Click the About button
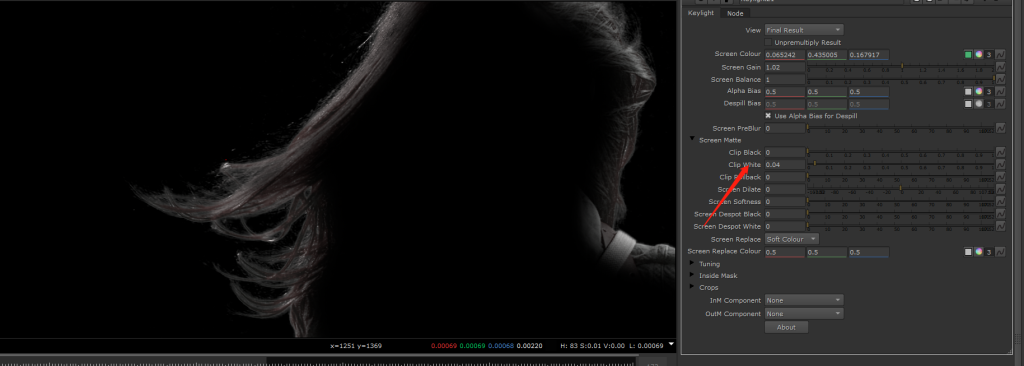Image resolution: width=1024 pixels, height=366 pixels. (786, 327)
